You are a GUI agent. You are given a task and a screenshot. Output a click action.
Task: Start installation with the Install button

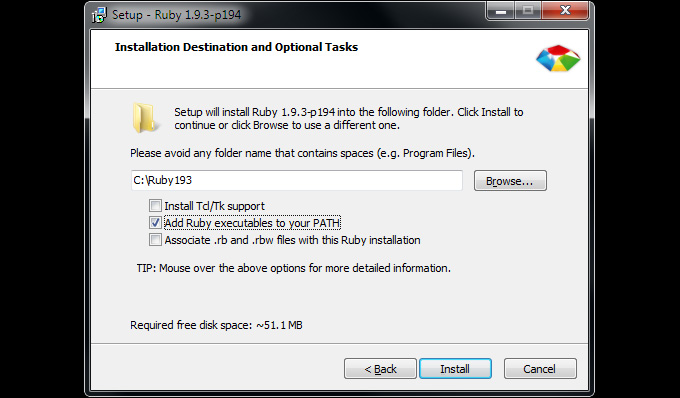(x=455, y=369)
